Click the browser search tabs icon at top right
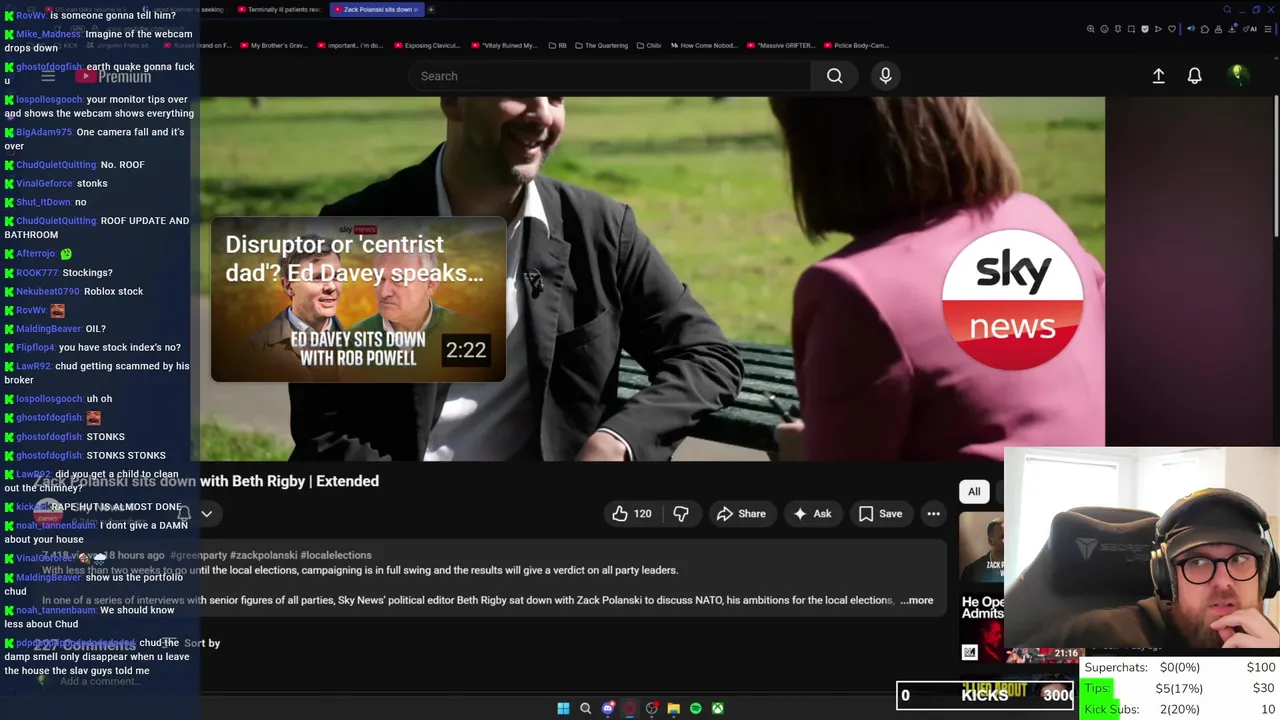1280x720 pixels. [x=1227, y=10]
